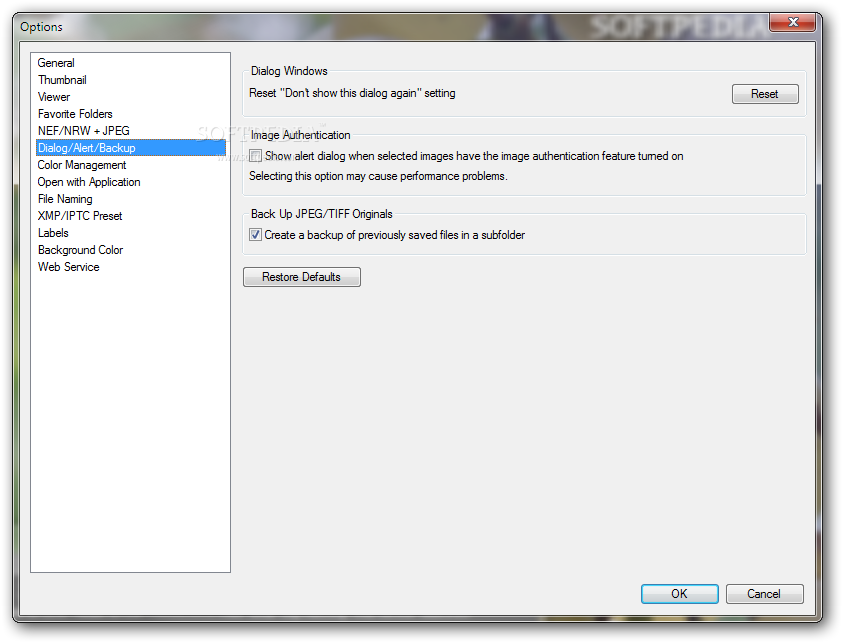Uncheck Create a backup of saved files
Image resolution: width=843 pixels, height=643 pixels.
(x=255, y=235)
